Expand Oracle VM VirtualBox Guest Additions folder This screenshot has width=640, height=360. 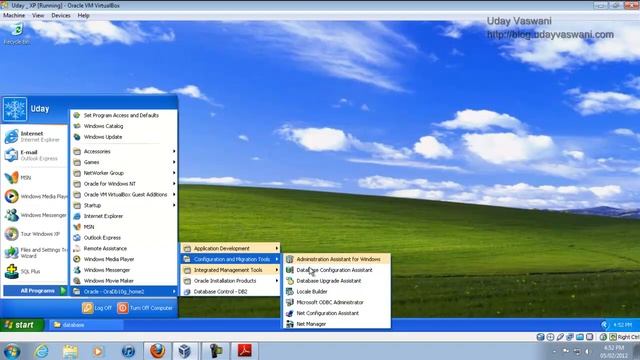pyautogui.click(x=124, y=195)
